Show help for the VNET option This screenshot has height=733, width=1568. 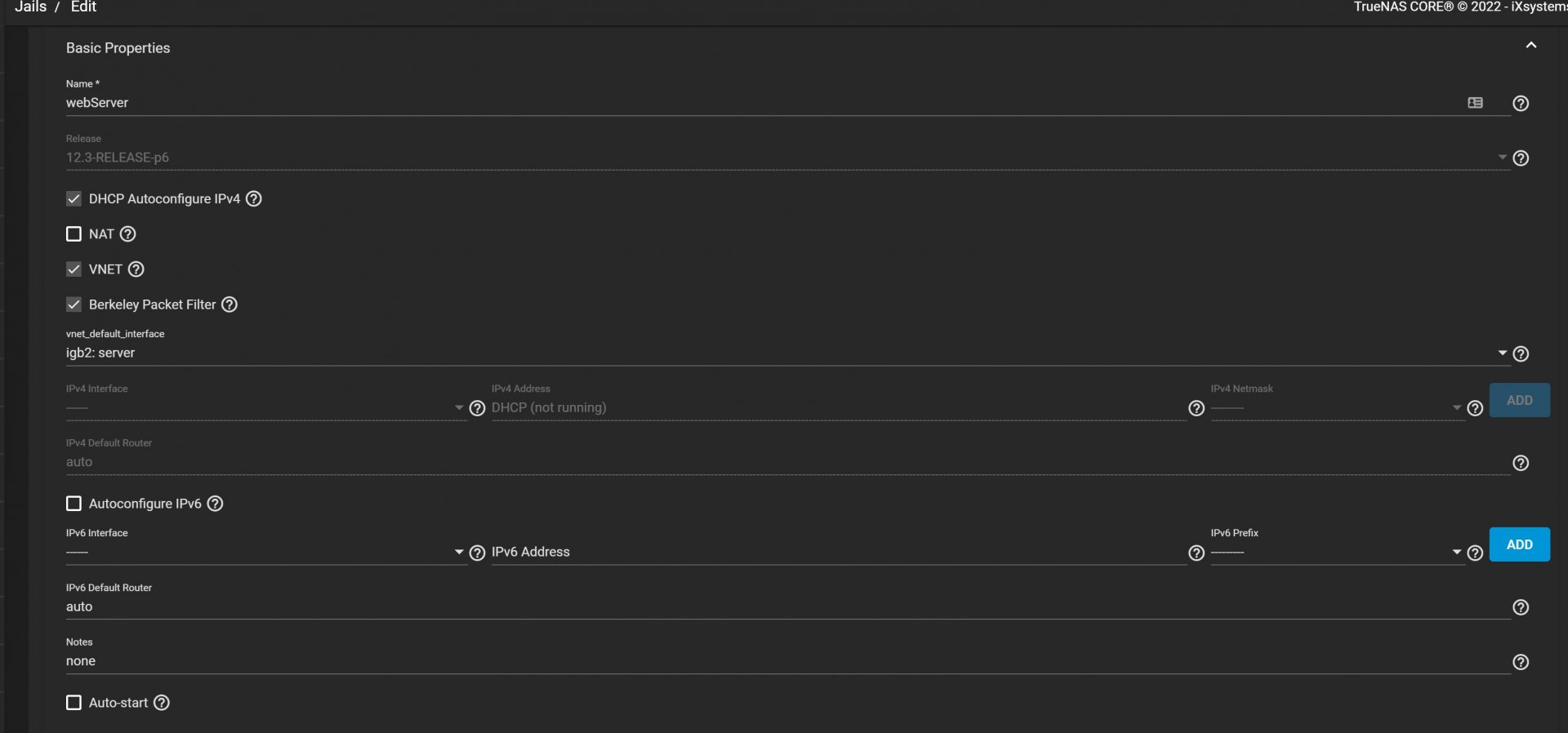[136, 269]
